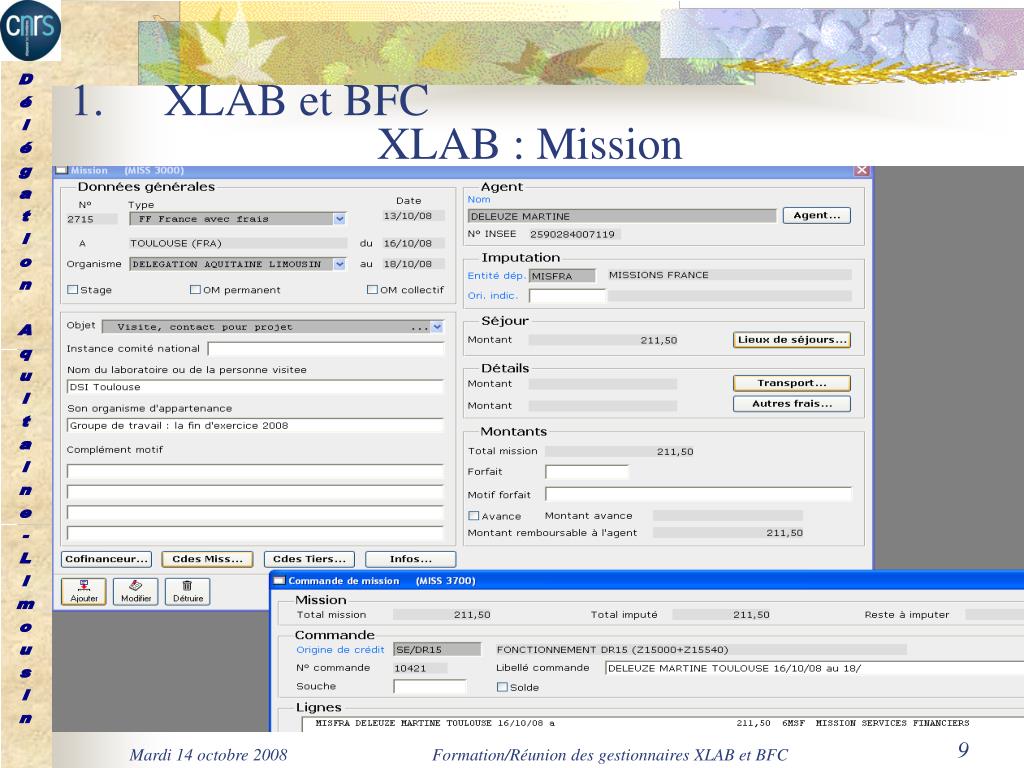The width and height of the screenshot is (1024, 768).
Task: Click the Autres frais... button
Action: [x=792, y=404]
